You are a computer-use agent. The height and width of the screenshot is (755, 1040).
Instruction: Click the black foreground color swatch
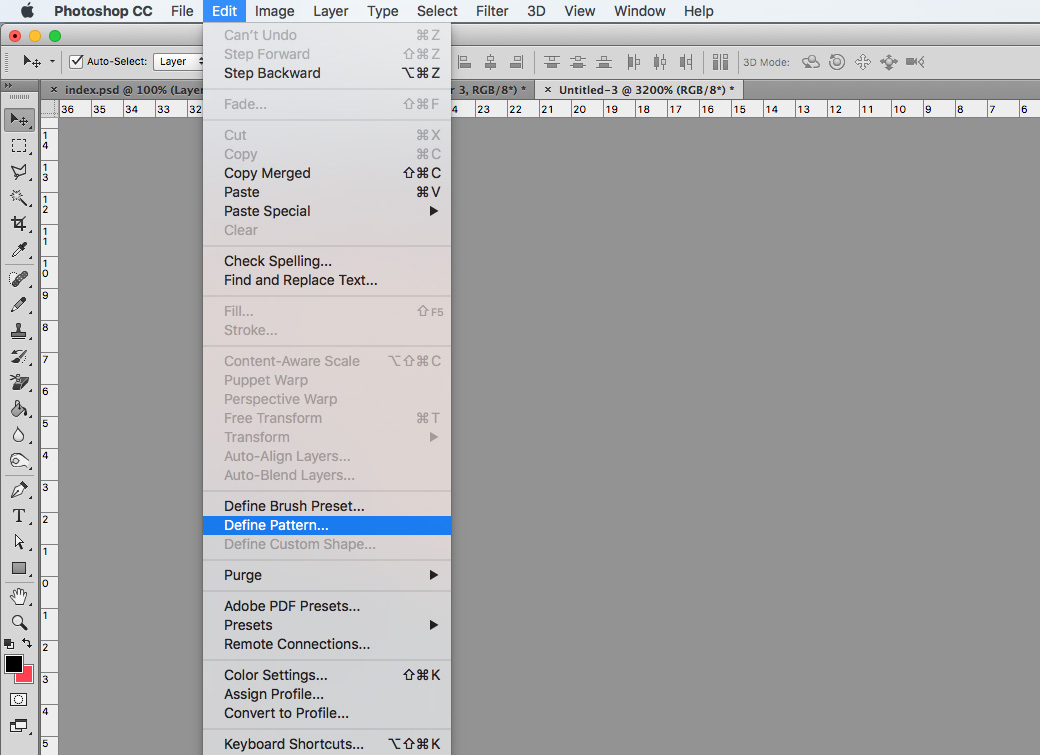click(14, 663)
